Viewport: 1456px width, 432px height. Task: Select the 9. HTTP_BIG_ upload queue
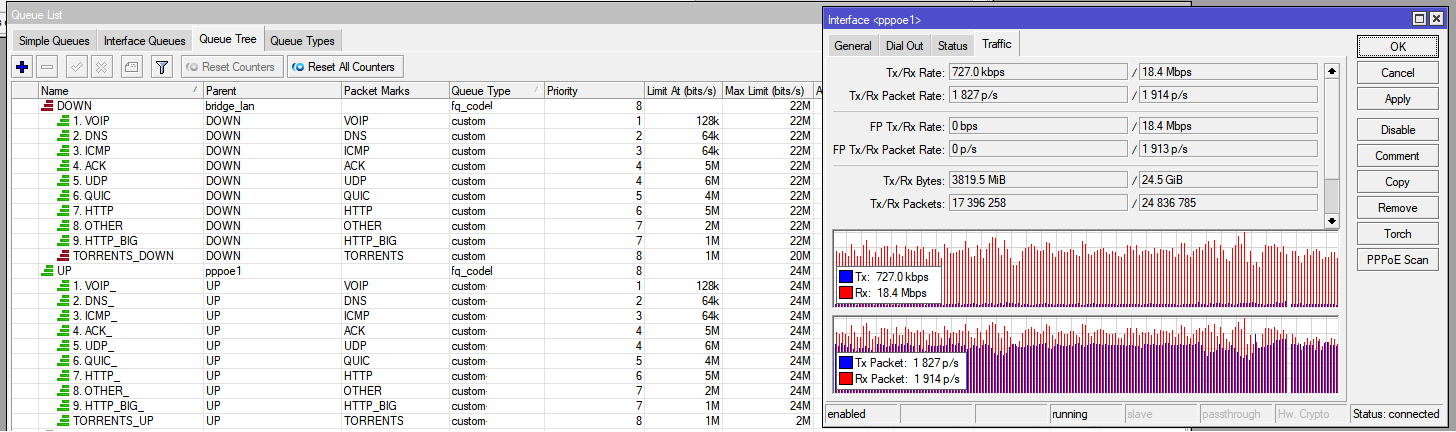[x=415, y=405]
